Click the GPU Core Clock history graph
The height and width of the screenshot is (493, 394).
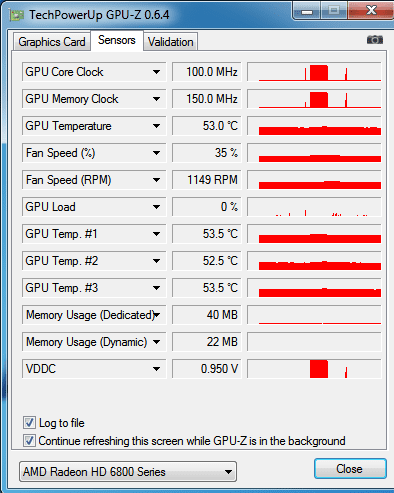coord(314,72)
